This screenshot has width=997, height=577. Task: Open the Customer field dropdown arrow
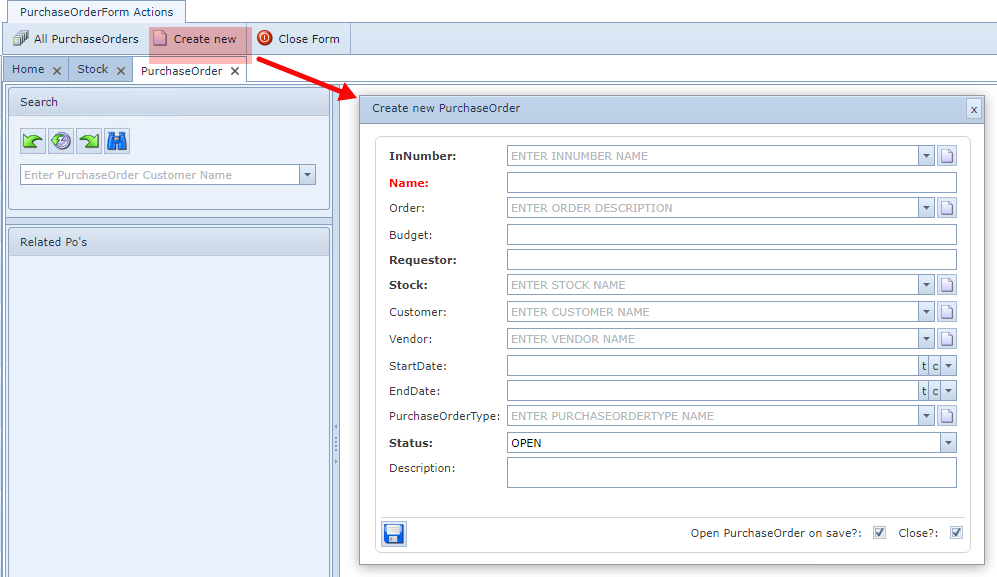coord(927,312)
